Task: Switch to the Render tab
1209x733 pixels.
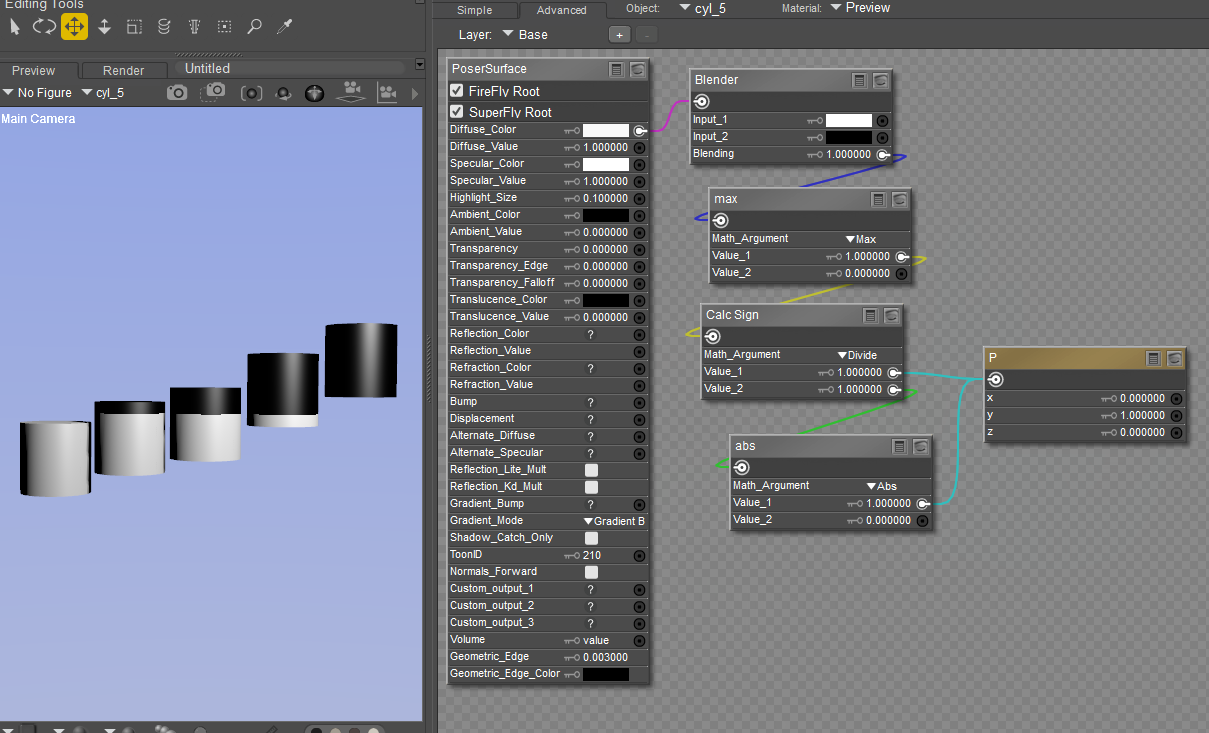Action: [123, 71]
